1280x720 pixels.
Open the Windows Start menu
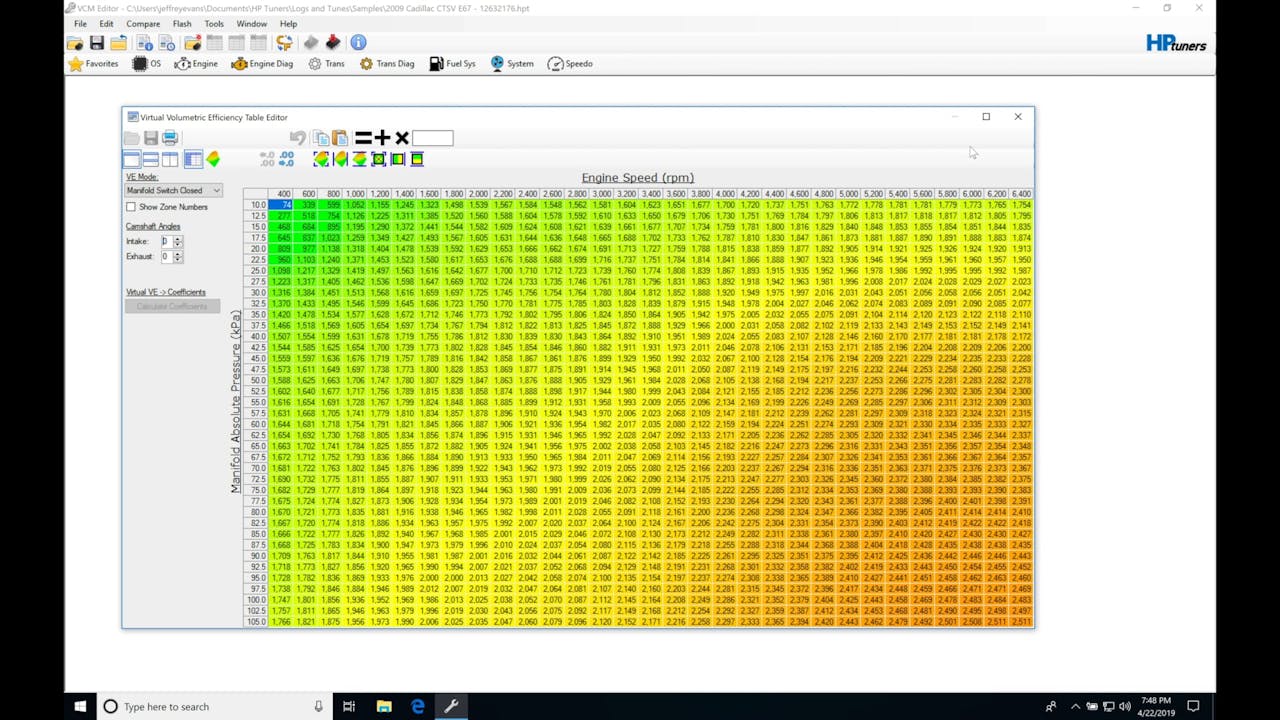pos(80,706)
